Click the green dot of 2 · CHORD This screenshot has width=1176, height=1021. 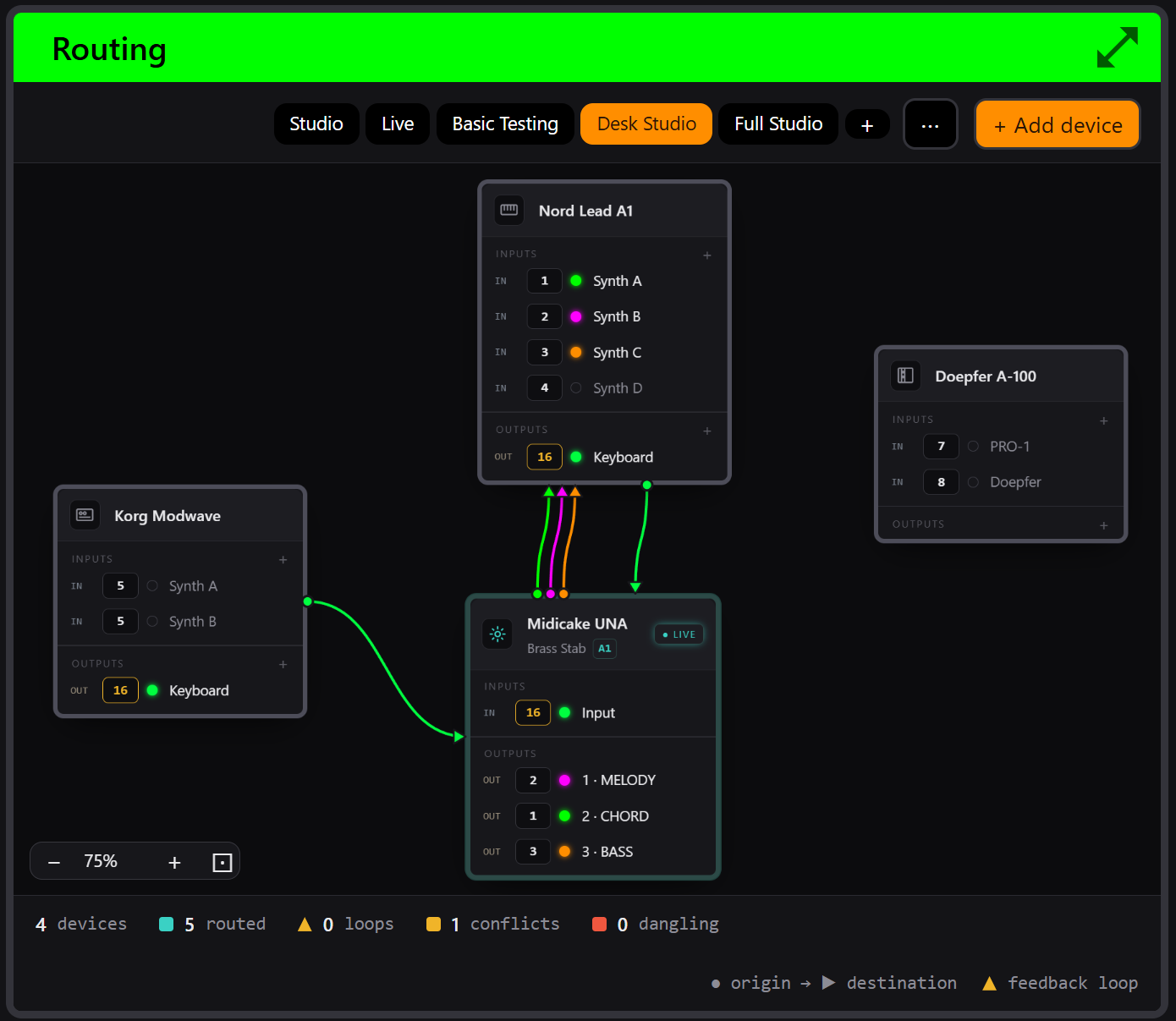564,815
